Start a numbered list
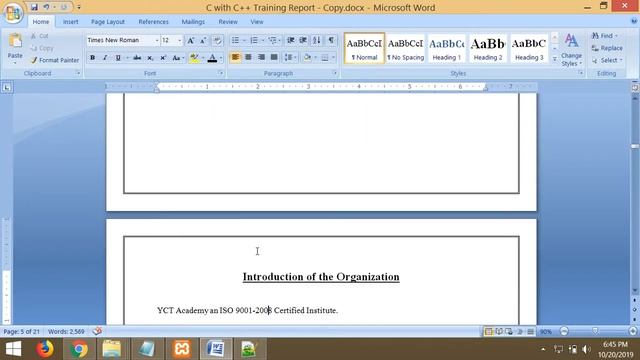The image size is (640, 360). click(x=254, y=40)
